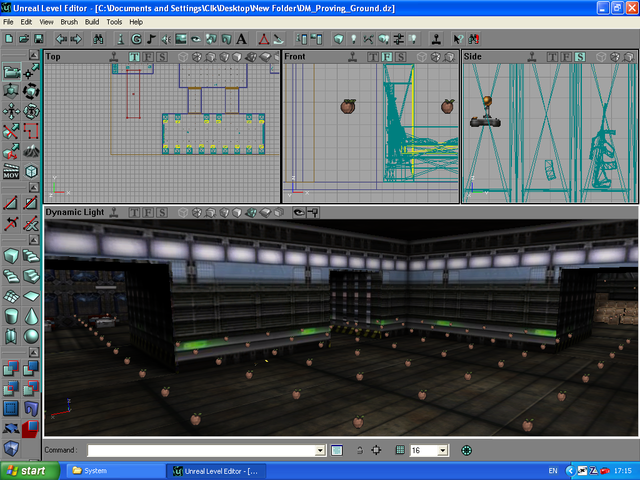The image size is (640, 480).
Task: Click the Cone brush builder
Action: [x=32, y=315]
